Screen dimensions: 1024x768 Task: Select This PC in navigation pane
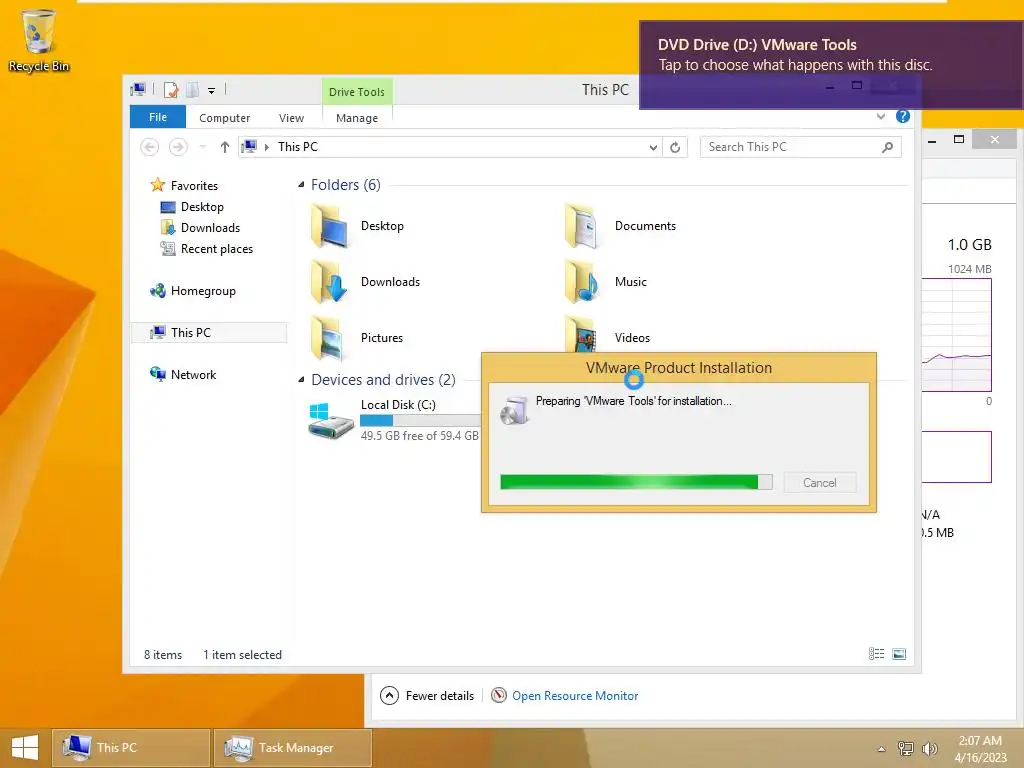tap(208, 332)
